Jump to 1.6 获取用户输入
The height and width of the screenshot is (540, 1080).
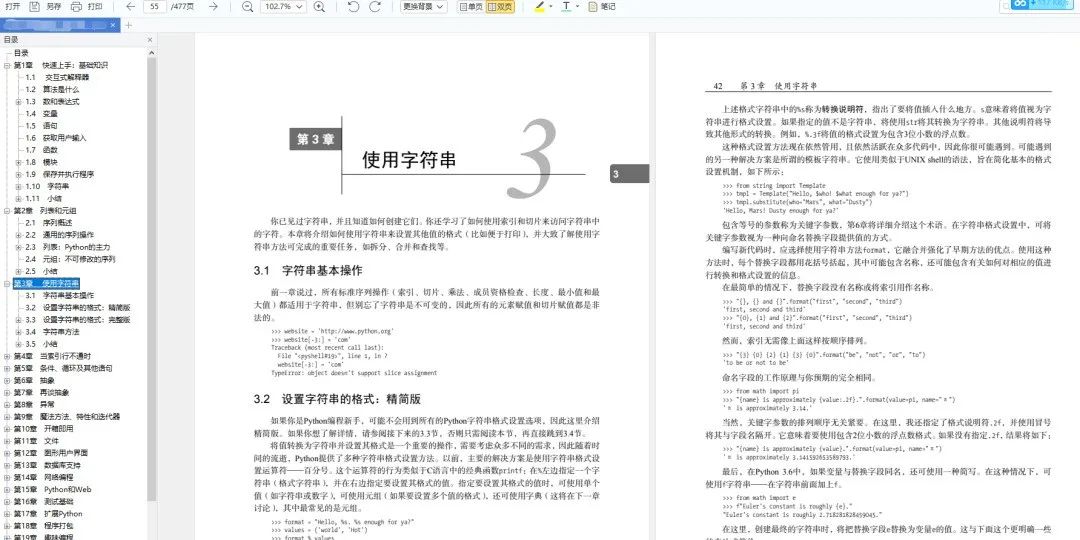click(x=56, y=138)
